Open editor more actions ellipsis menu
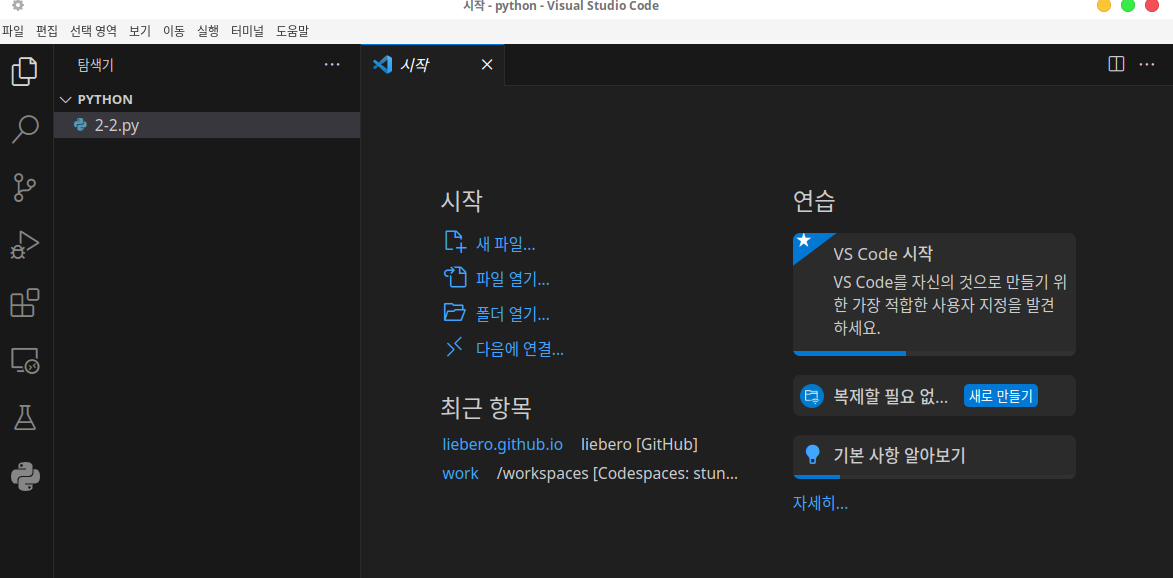 [1147, 64]
